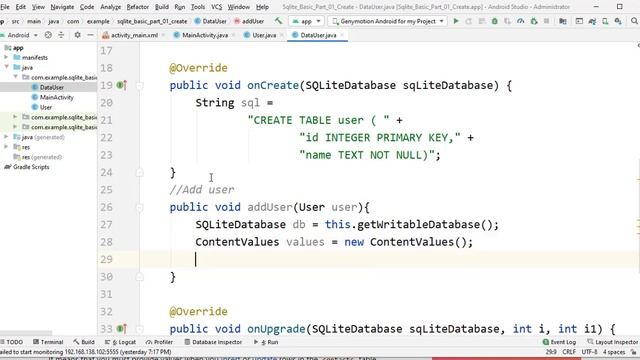The height and width of the screenshot is (360, 640).
Task: Open the Database Inspector tool window
Action: click(213, 342)
